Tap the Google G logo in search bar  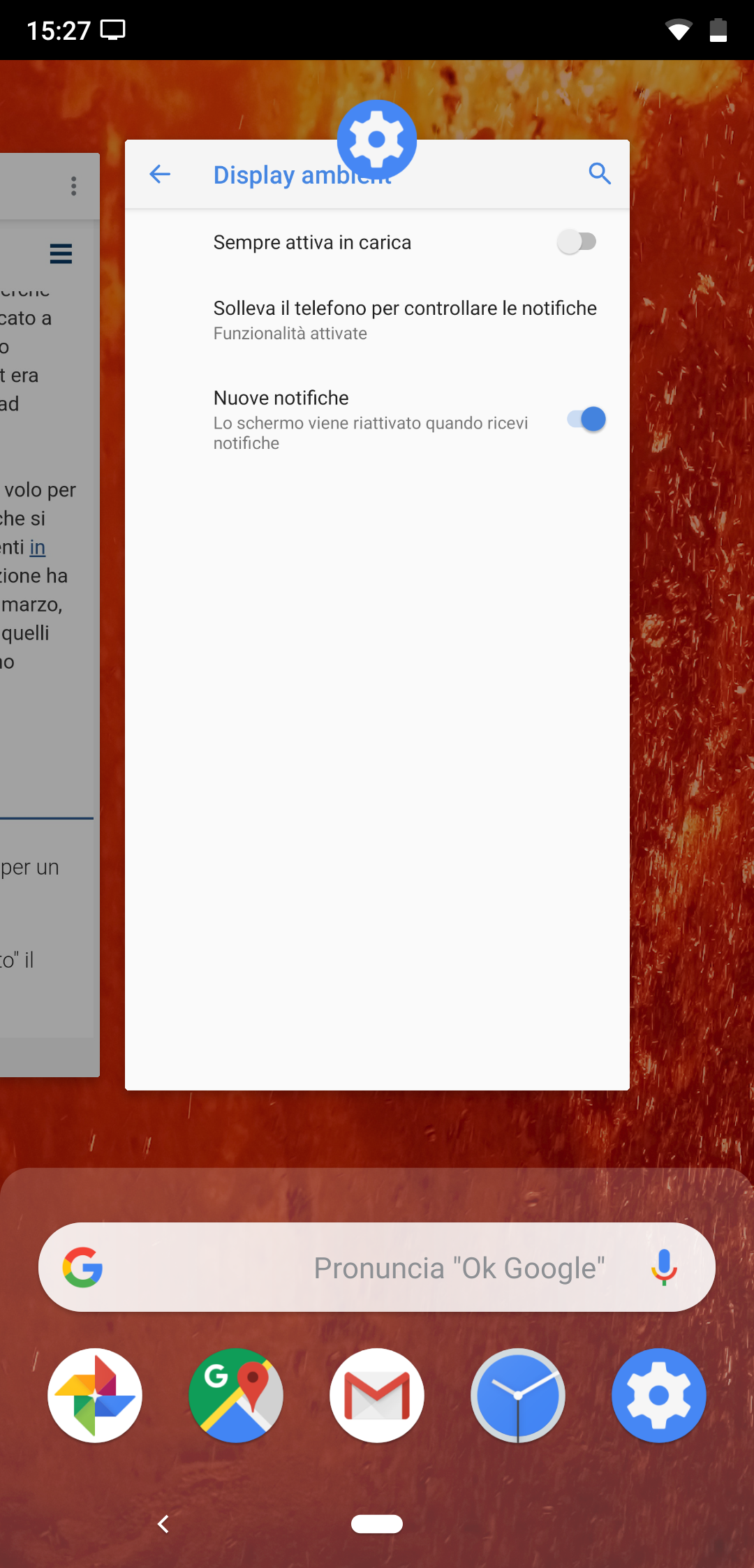[x=83, y=1267]
